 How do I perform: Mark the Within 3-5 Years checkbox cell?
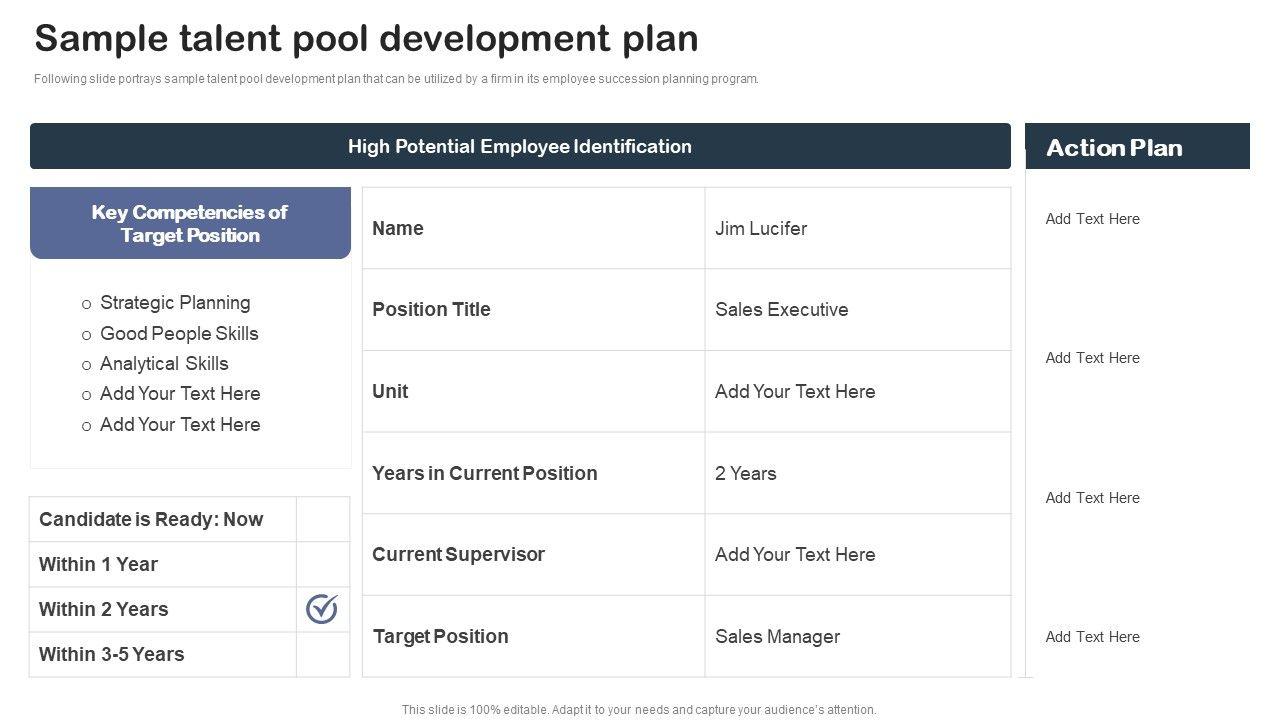click(322, 655)
